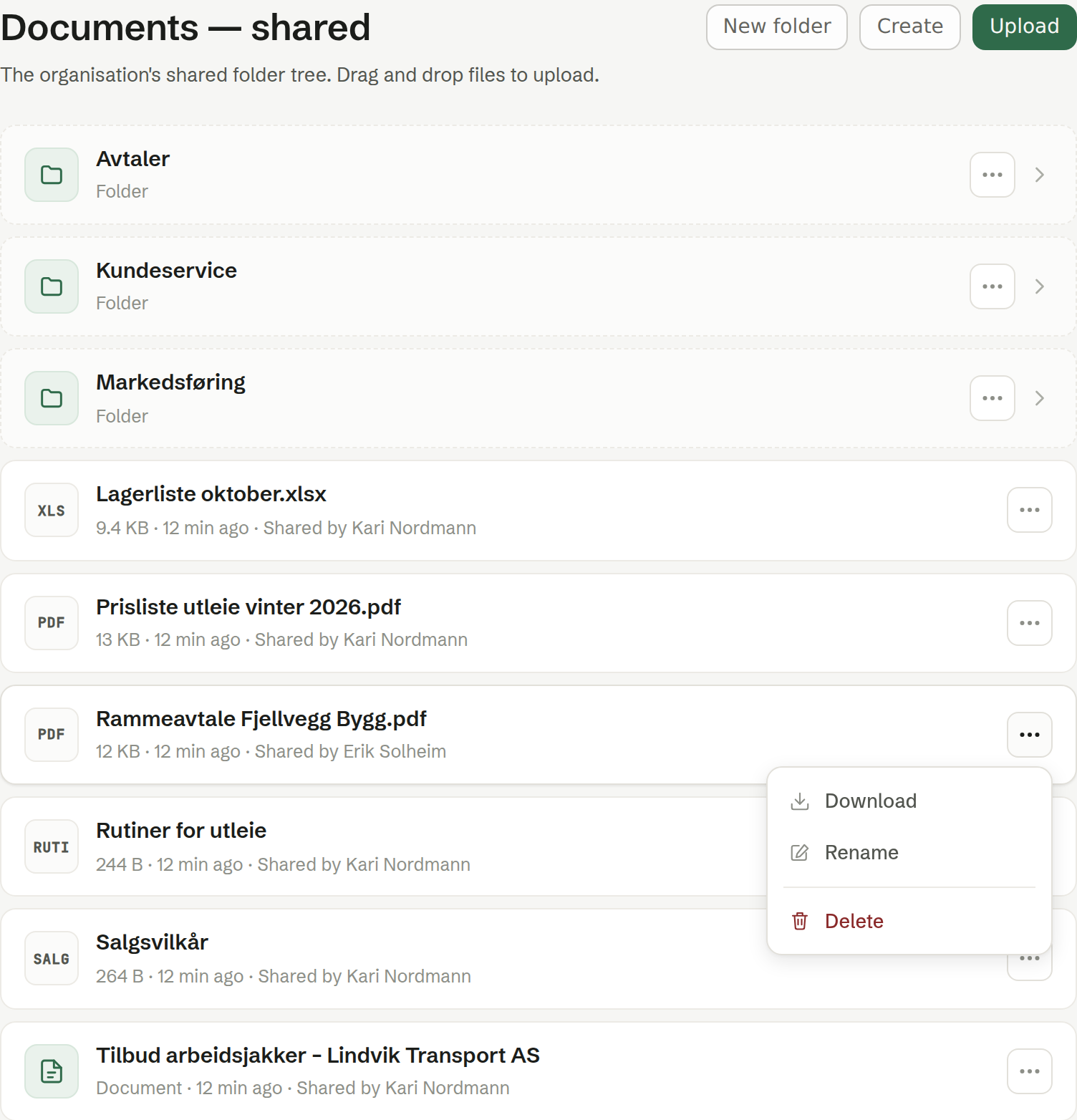Choose Download from the context menu

click(x=909, y=801)
